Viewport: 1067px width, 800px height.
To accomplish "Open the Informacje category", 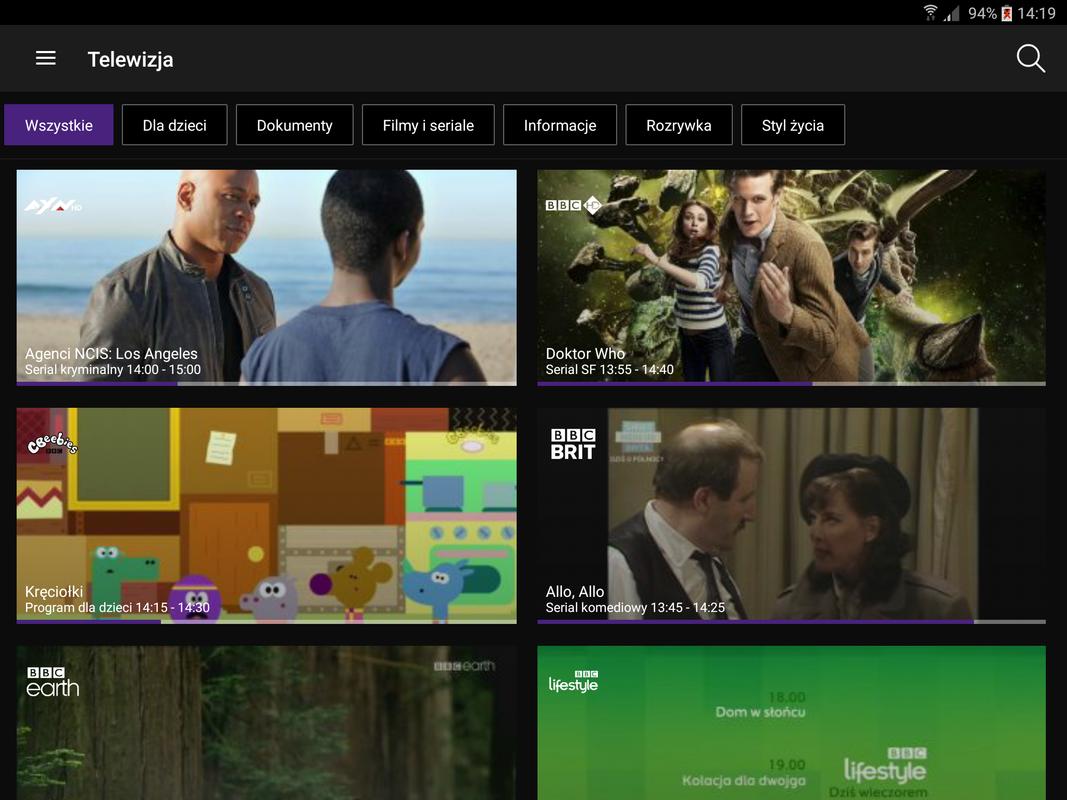I will coord(560,125).
